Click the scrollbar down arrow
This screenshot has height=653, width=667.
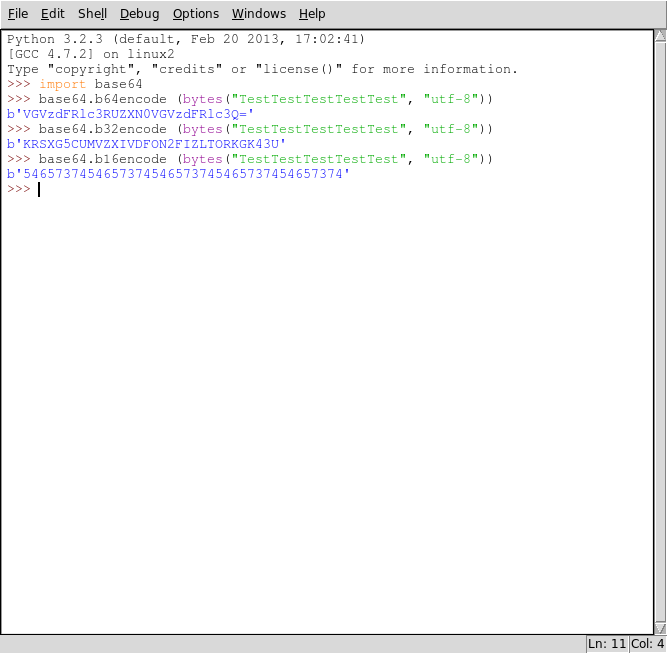[x=660, y=628]
